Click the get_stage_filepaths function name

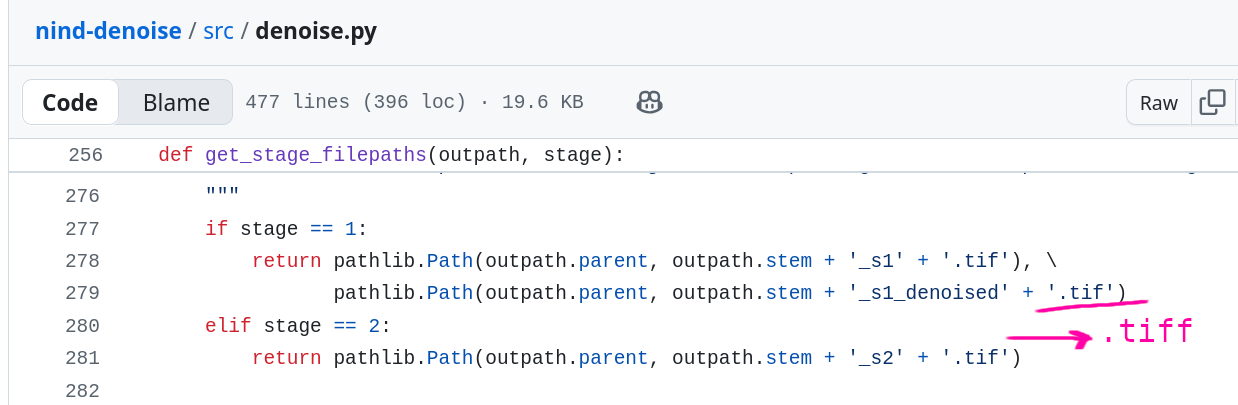pos(316,155)
